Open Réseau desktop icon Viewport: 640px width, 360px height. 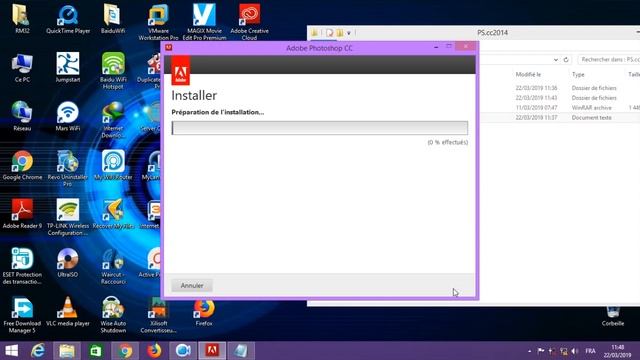tap(22, 116)
